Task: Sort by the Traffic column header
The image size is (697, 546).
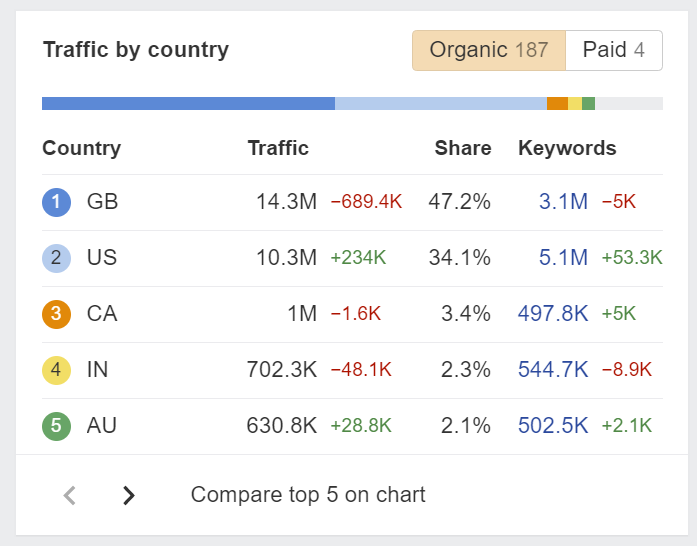Action: (278, 148)
